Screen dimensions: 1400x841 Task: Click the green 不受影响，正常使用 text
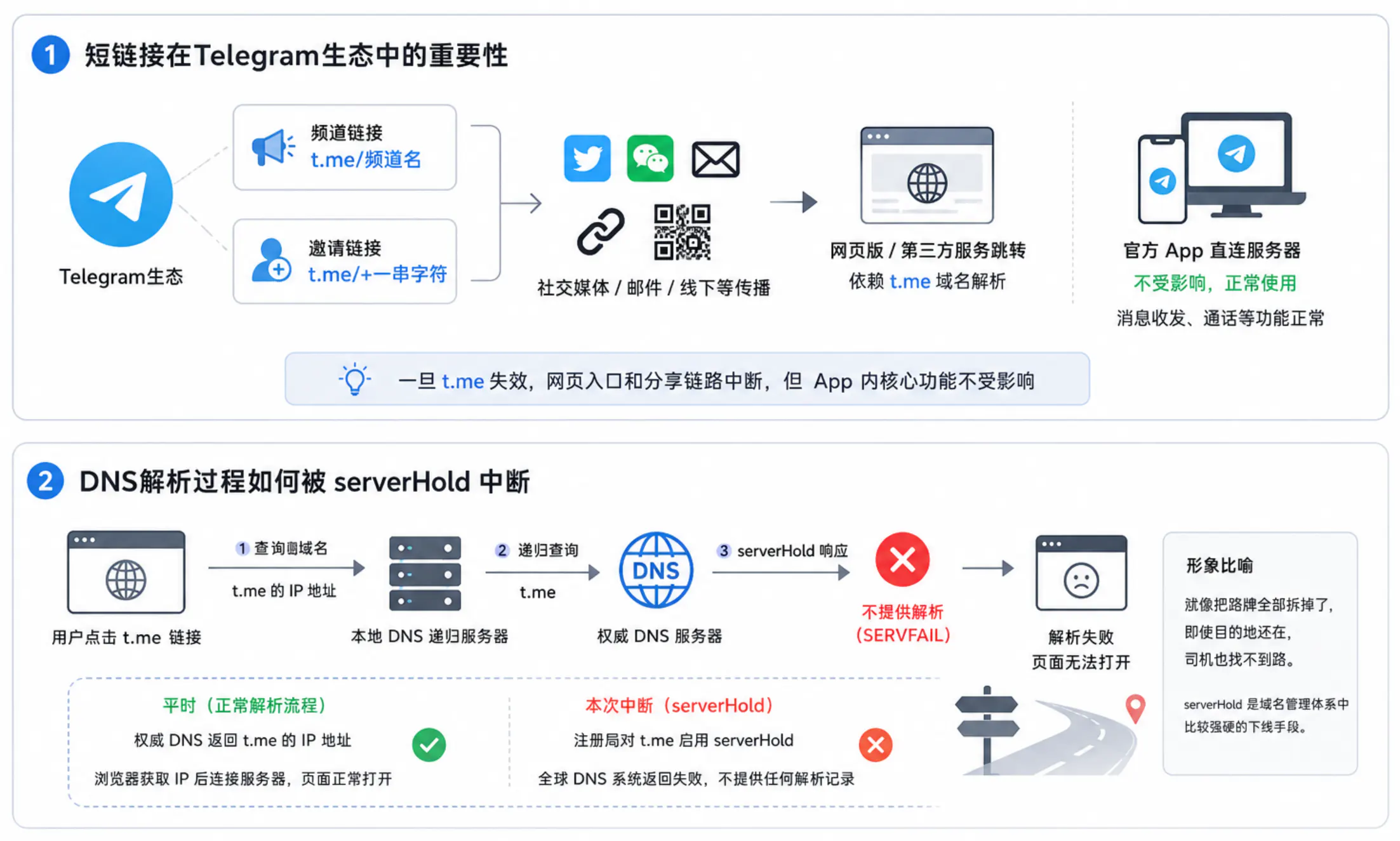(x=1215, y=283)
